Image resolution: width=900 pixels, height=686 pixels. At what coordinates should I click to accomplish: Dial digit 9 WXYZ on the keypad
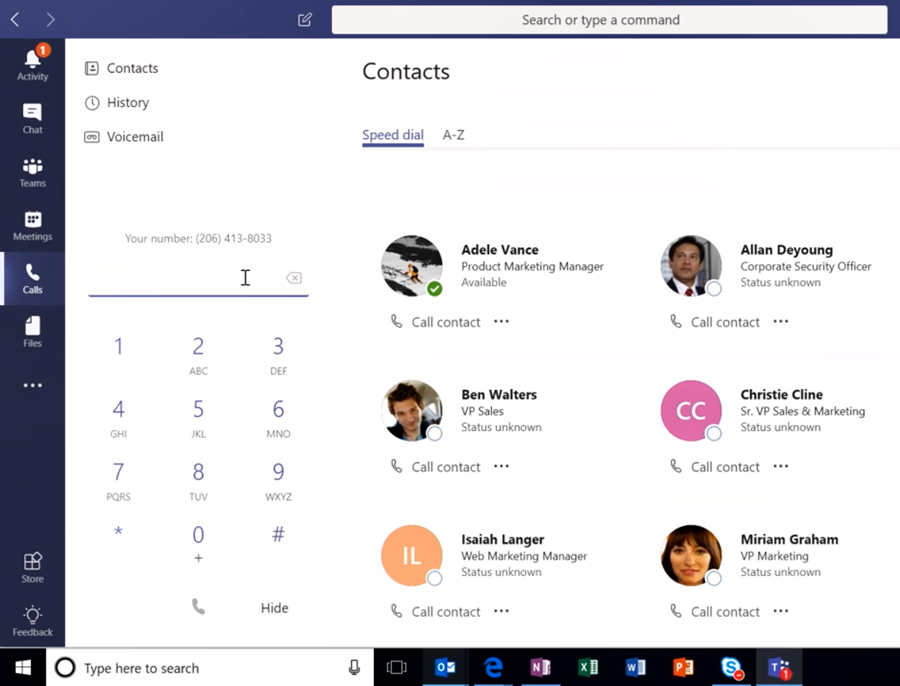(x=278, y=480)
